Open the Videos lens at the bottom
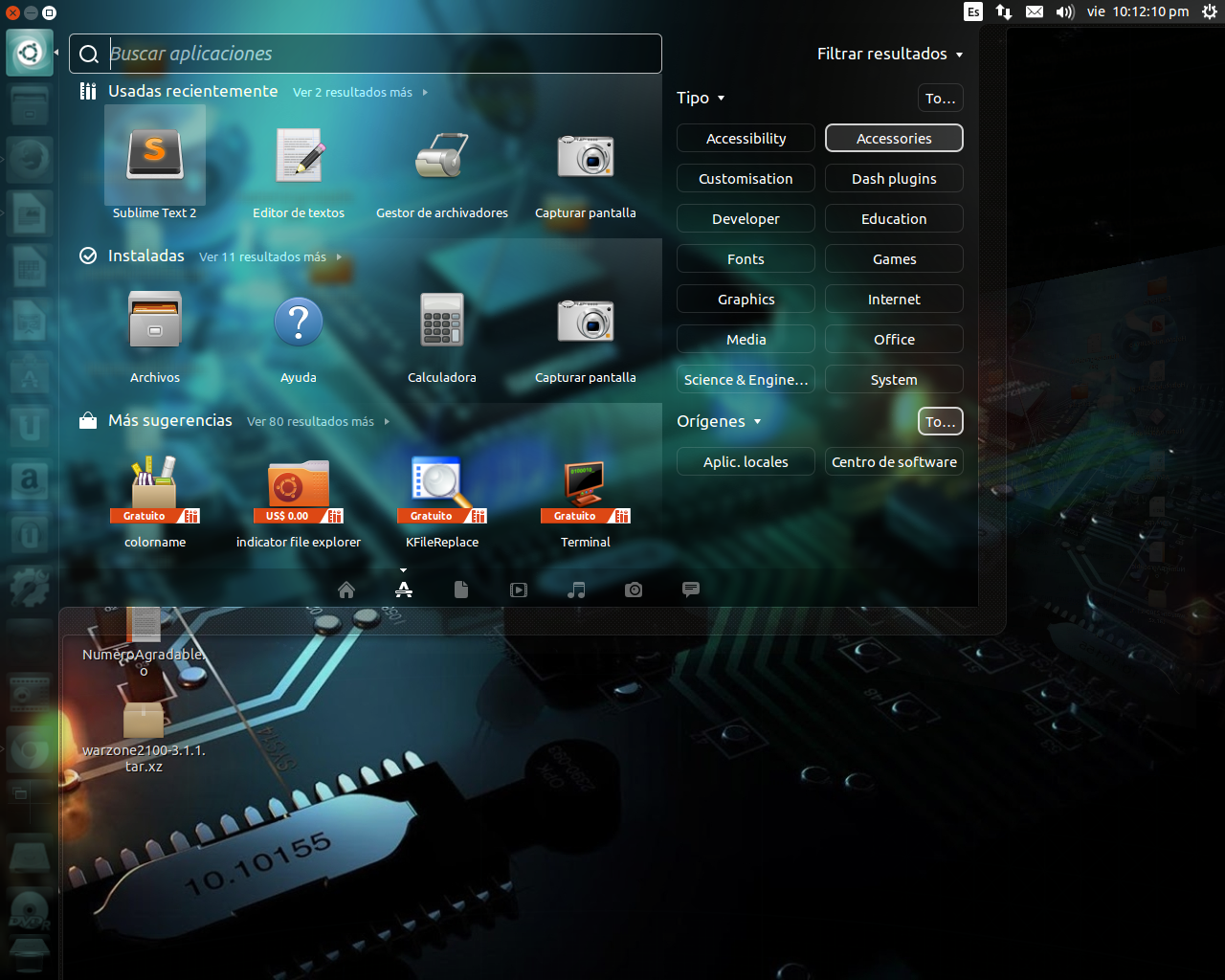Screen dimensions: 1225x980 coord(519,590)
